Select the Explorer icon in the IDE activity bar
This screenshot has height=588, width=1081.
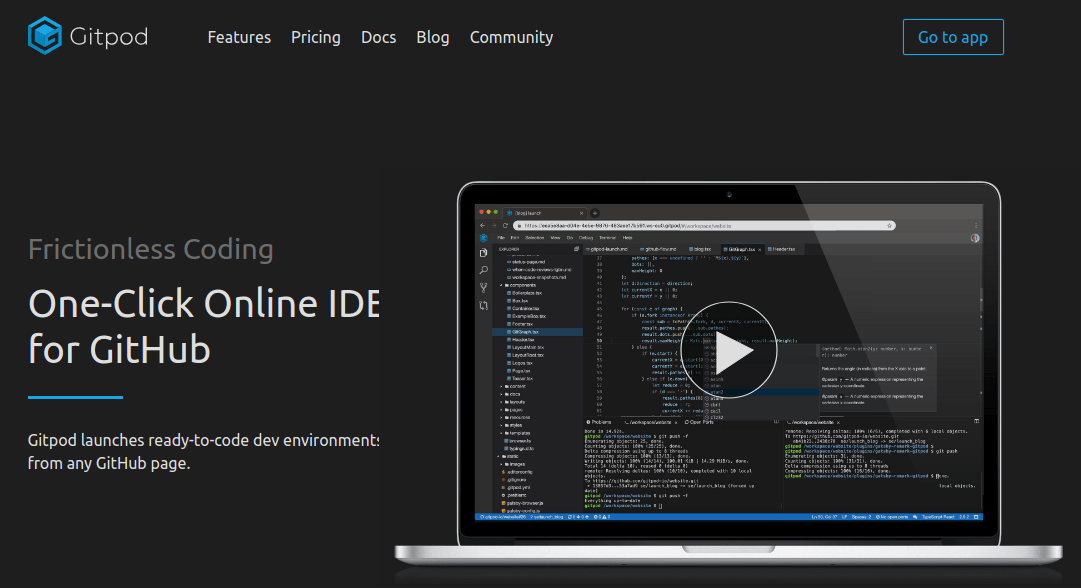482,253
